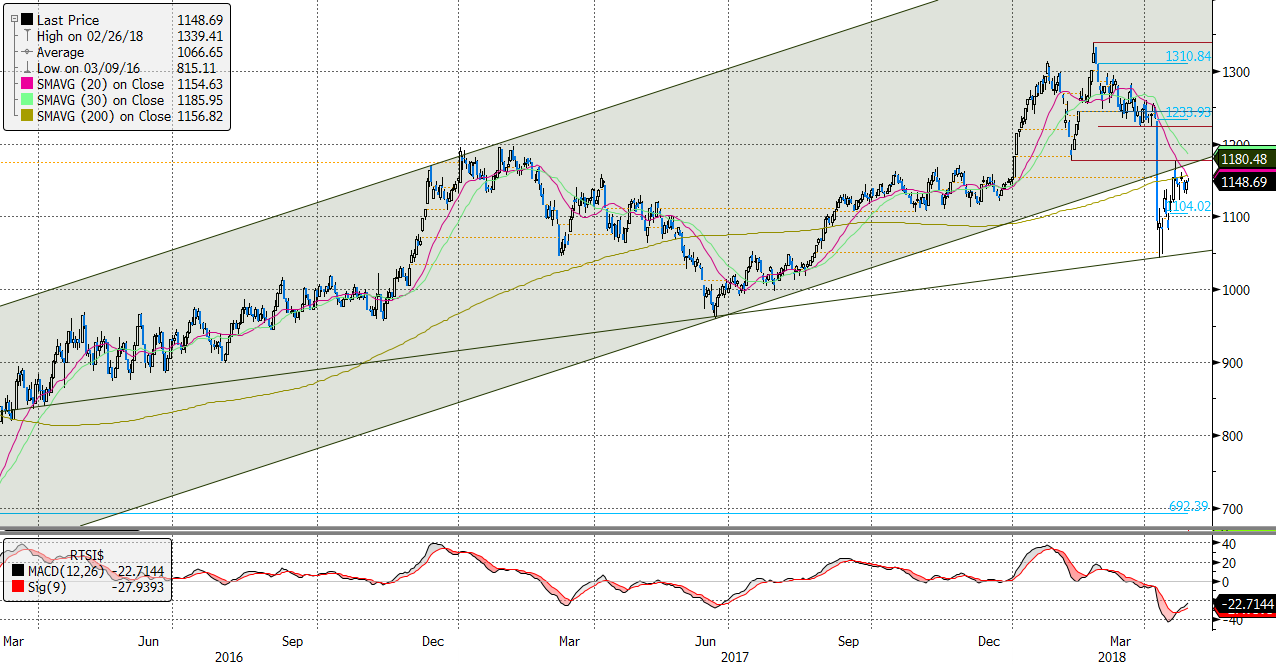1276x664 pixels.
Task: Select the High marker icon in legend
Action: [26, 36]
